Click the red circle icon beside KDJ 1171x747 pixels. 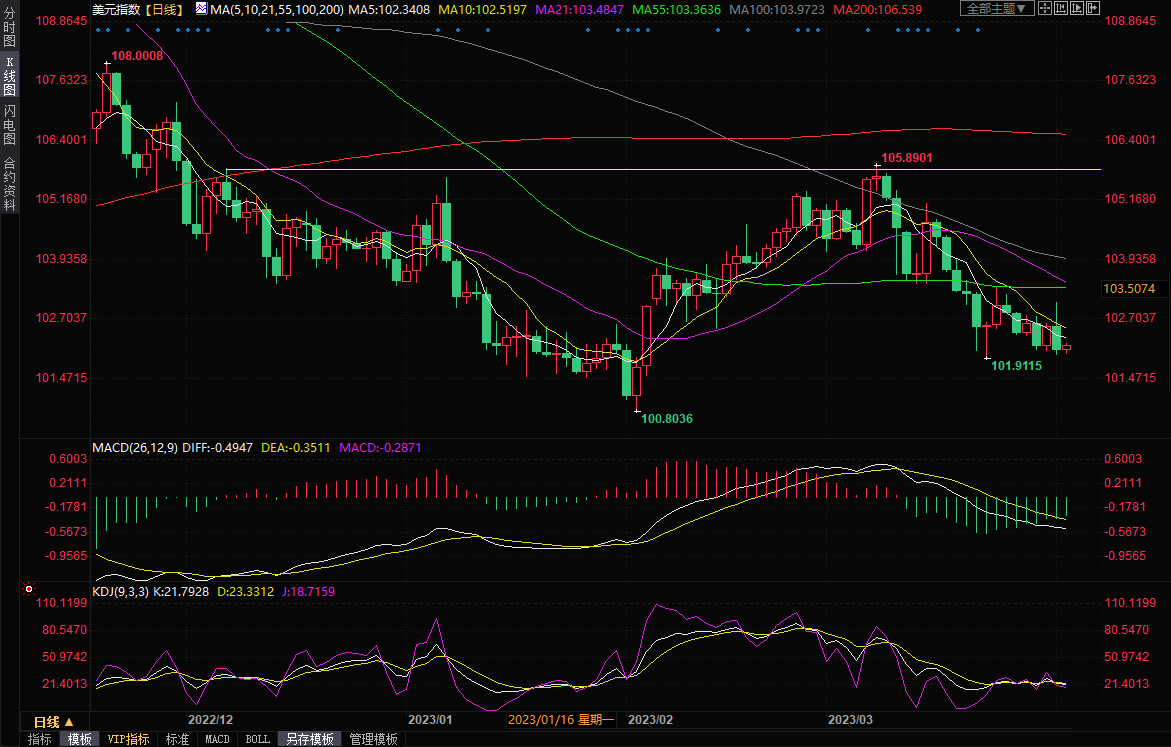(x=28, y=590)
